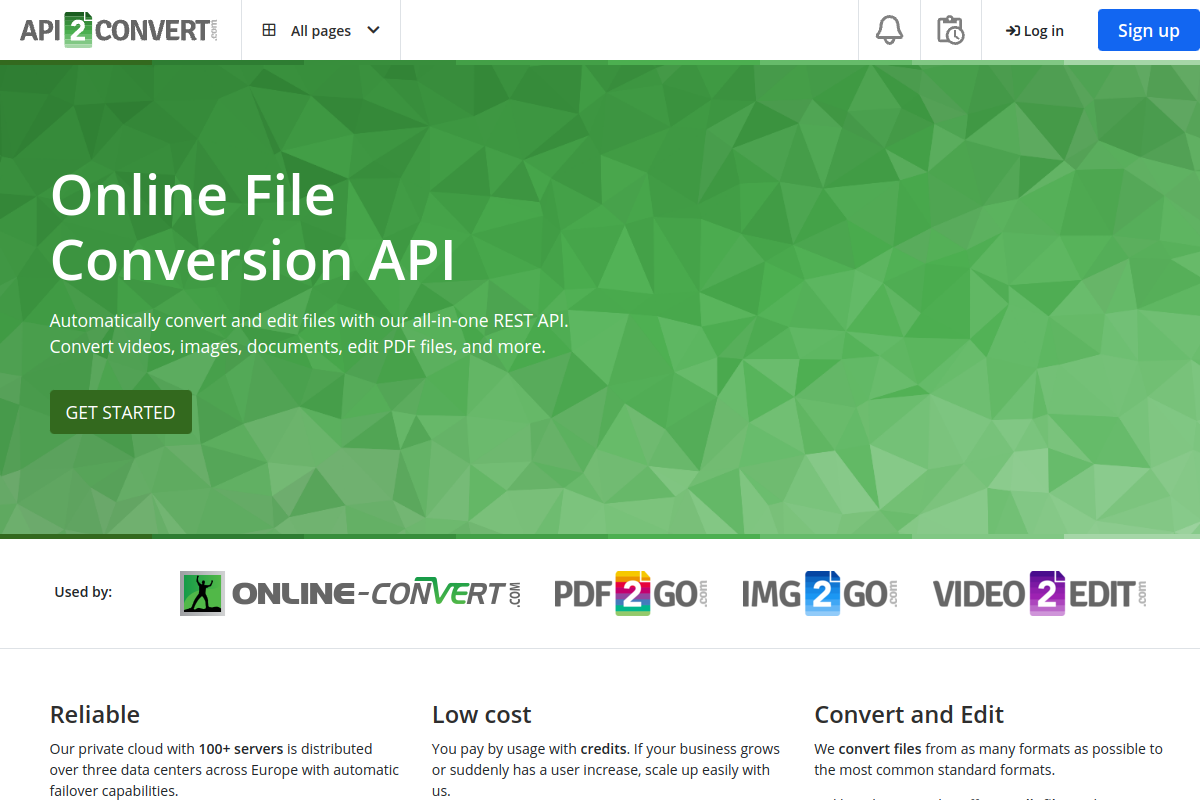Click the grid icon beside All pages
Screen dimensions: 1200x800
pos(269,30)
